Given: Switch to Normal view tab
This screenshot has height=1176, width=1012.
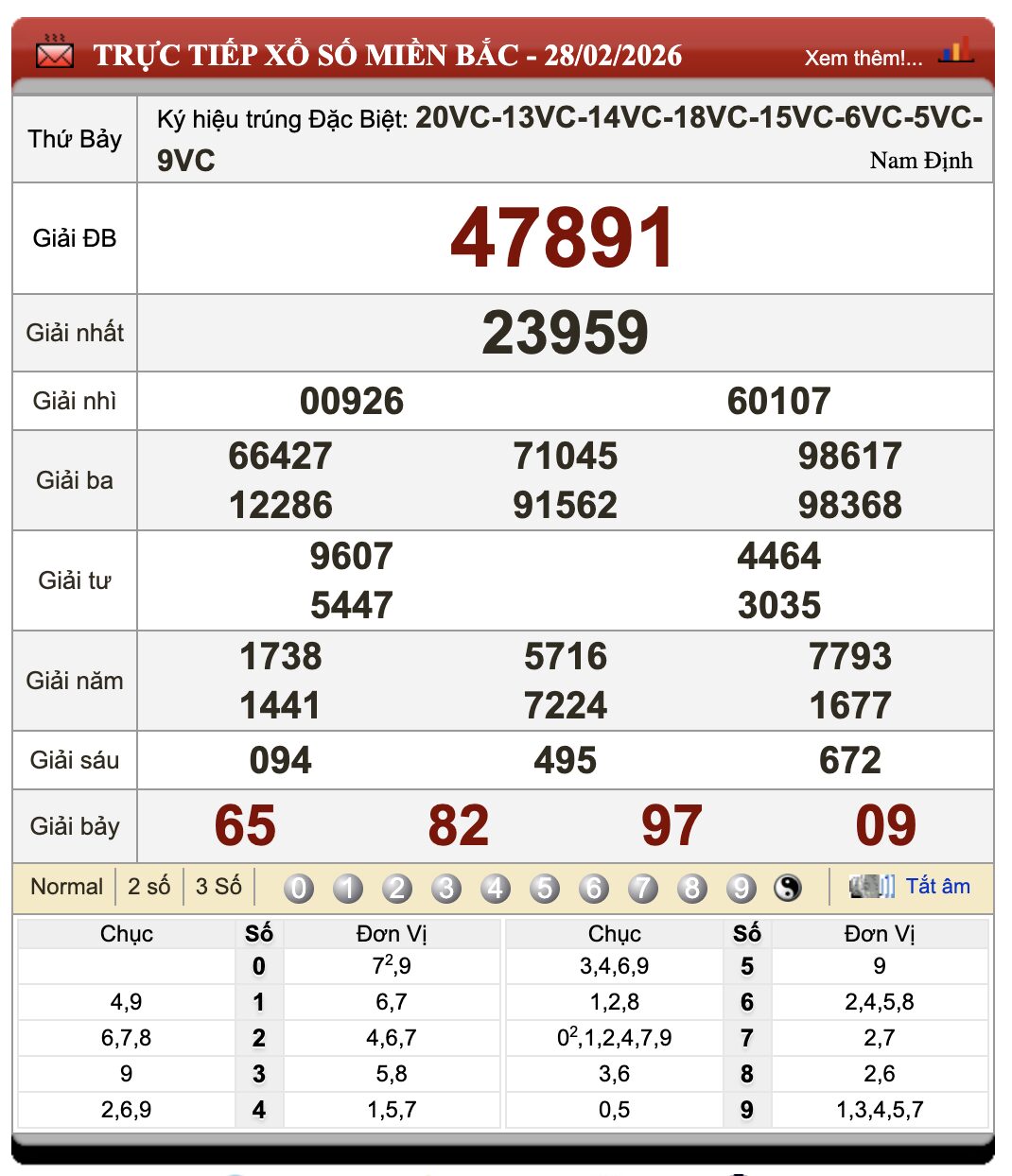Looking at the screenshot, I should 66,887.
